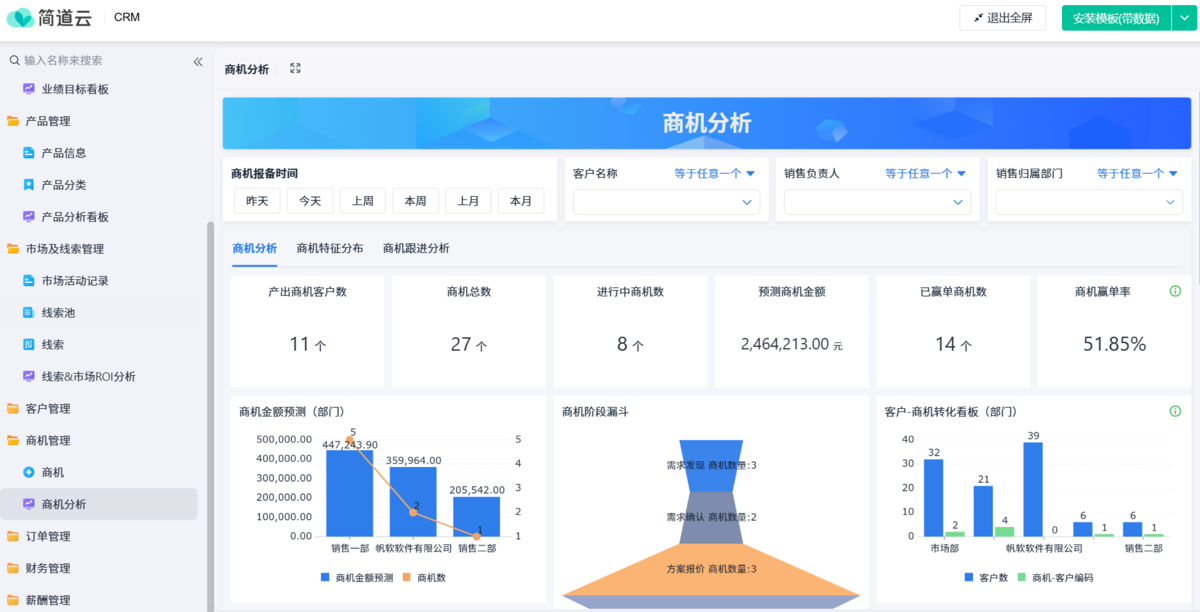The image size is (1200, 612).
Task: Change 销售负责人 condition 等于任意一个
Action: 926,173
